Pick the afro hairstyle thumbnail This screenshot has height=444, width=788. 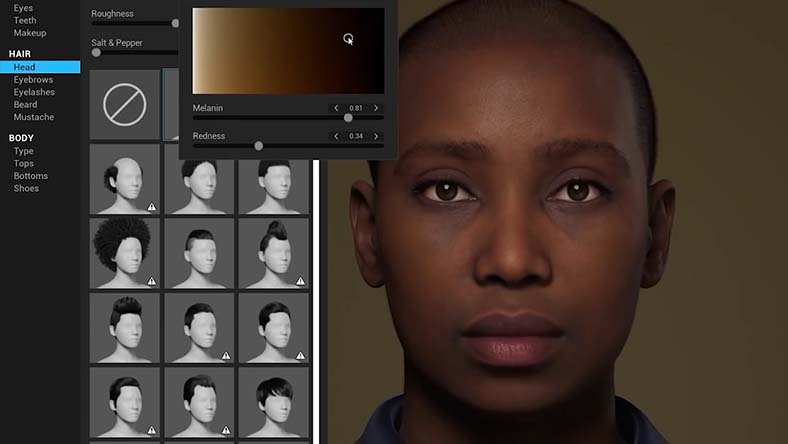pos(125,253)
